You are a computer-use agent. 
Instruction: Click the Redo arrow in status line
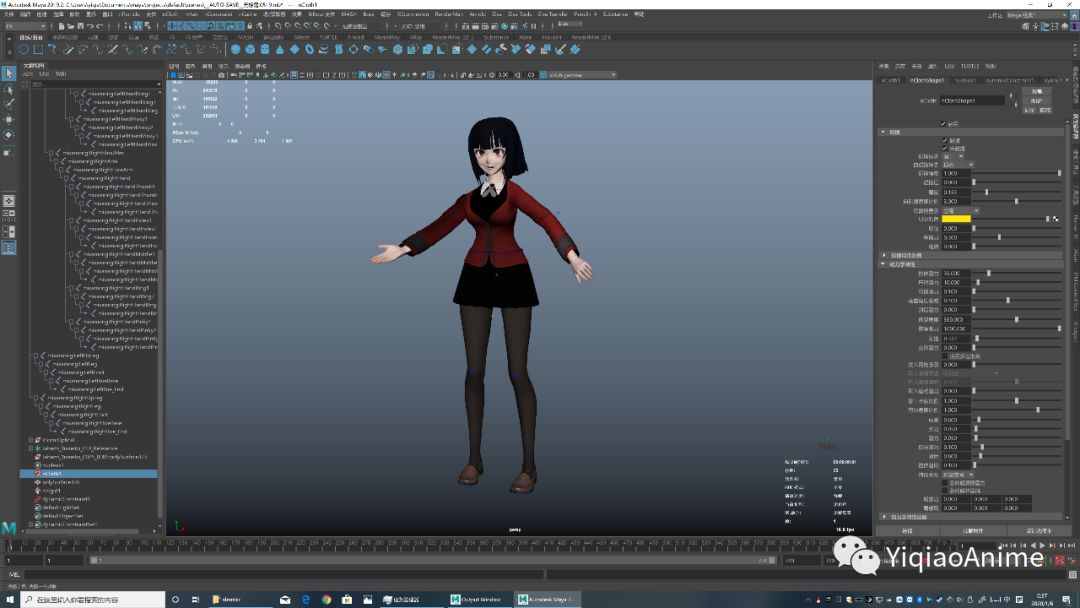tap(99, 26)
